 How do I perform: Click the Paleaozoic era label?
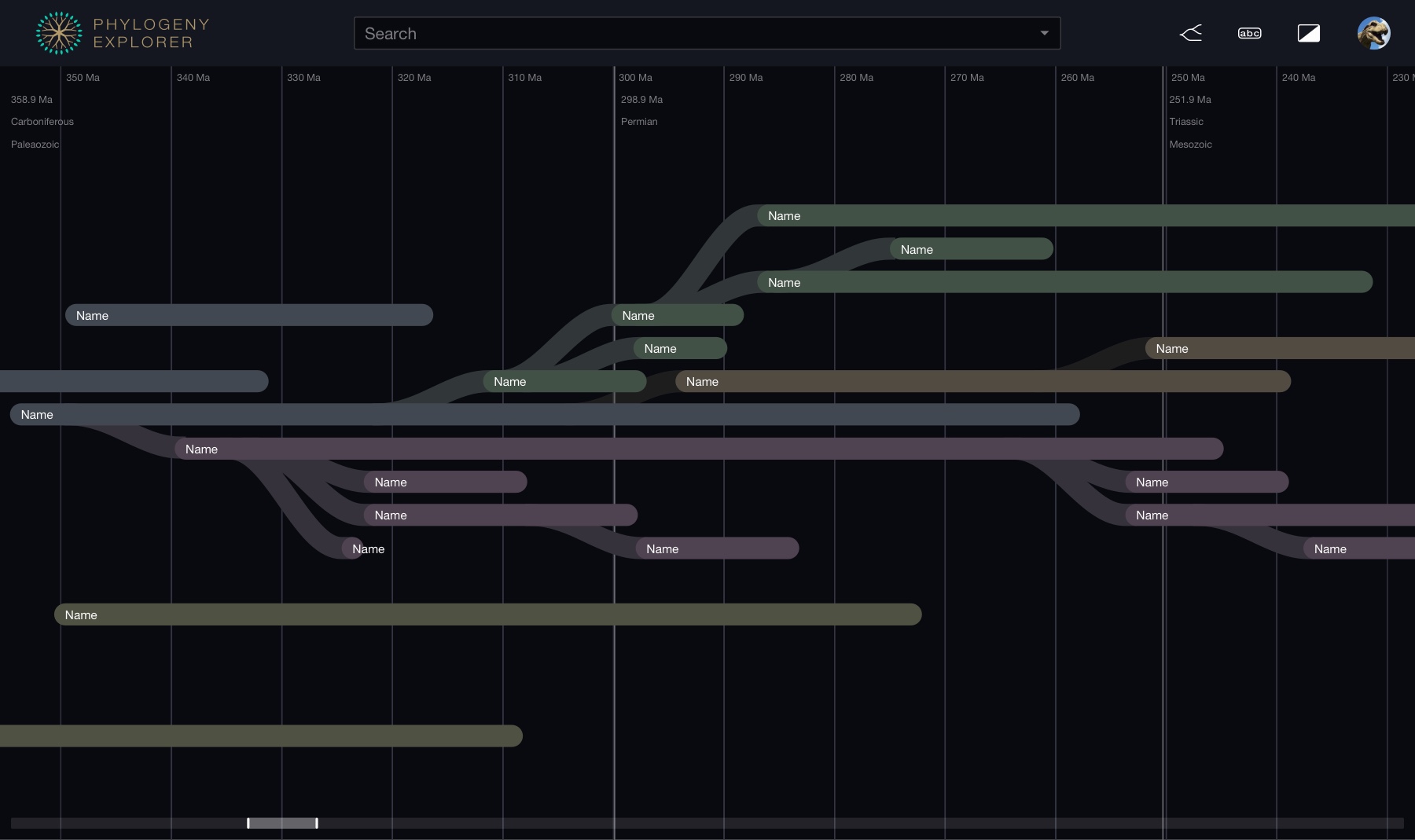(x=35, y=145)
